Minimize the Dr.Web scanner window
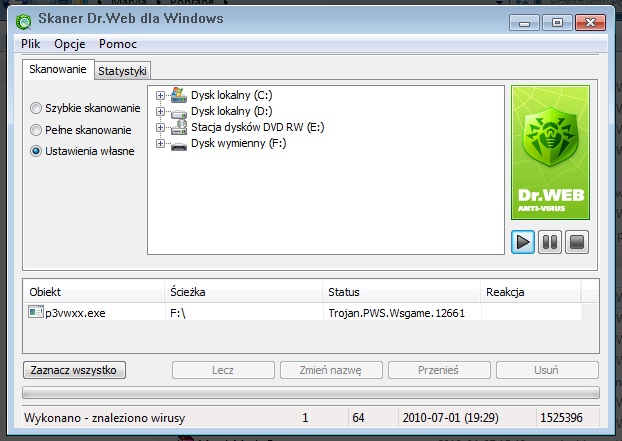This screenshot has width=622, height=441. click(524, 23)
